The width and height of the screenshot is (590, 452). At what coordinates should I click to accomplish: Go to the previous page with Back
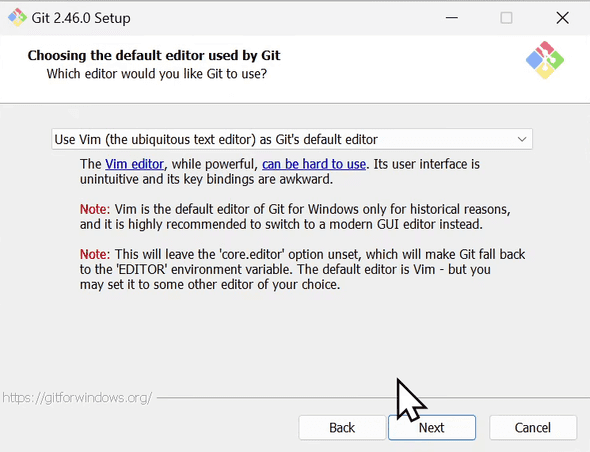(342, 428)
